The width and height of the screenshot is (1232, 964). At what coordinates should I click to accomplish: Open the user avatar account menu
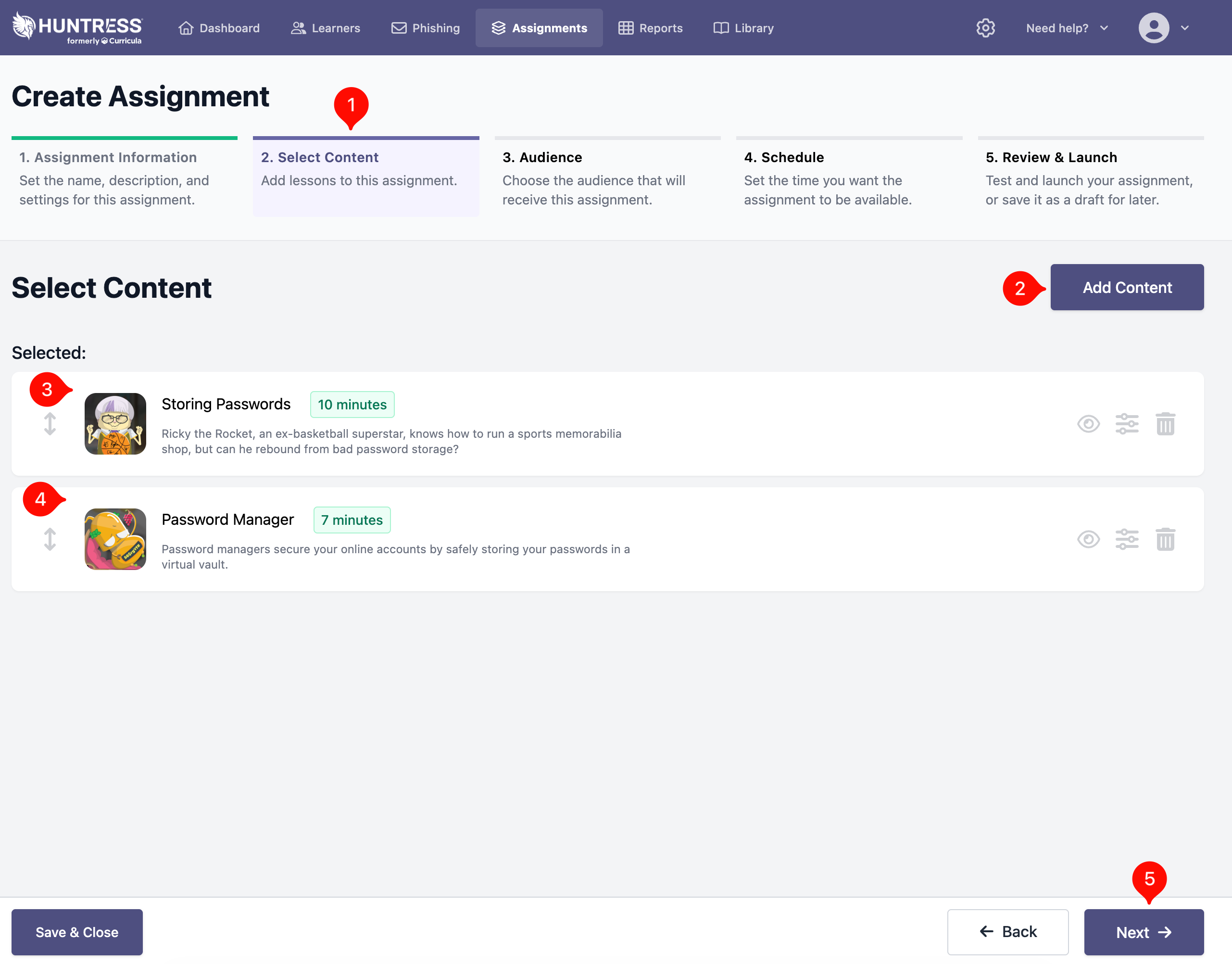coord(1154,27)
